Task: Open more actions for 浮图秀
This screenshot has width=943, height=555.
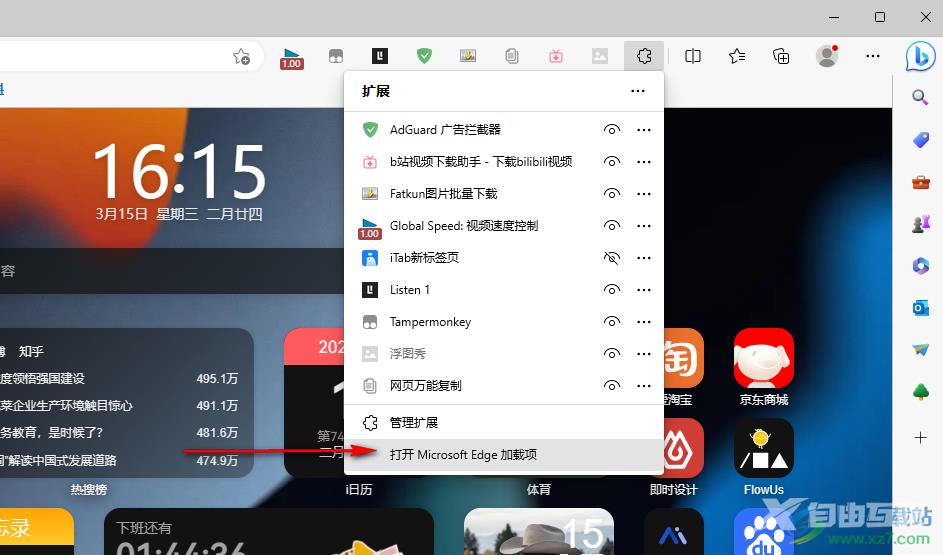Action: pos(644,354)
